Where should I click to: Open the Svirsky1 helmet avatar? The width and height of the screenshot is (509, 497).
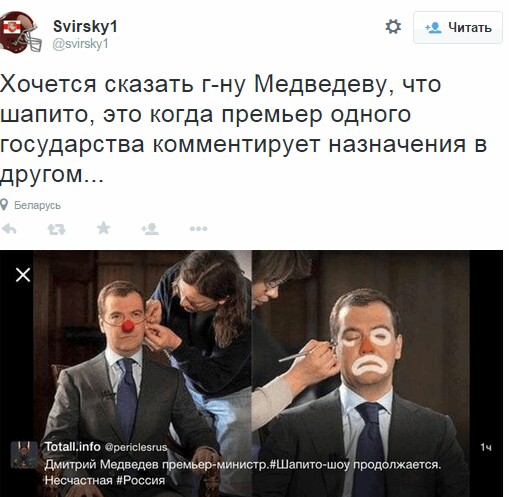tap(20, 32)
